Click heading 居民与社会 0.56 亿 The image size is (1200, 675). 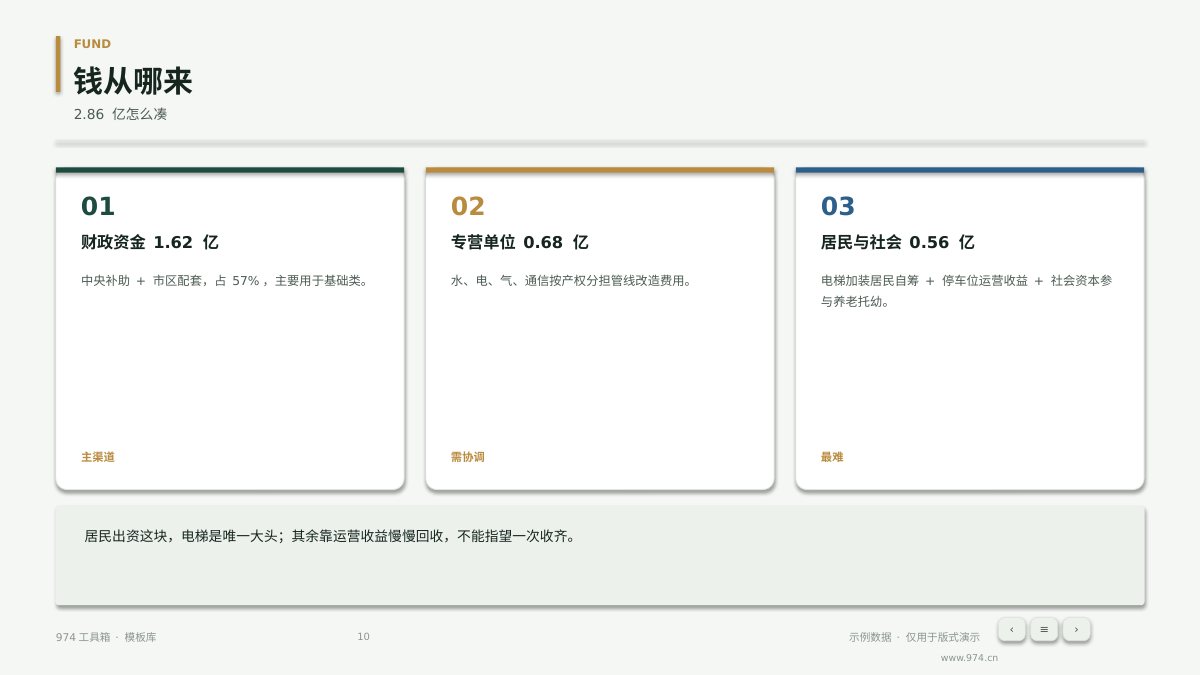(x=897, y=242)
